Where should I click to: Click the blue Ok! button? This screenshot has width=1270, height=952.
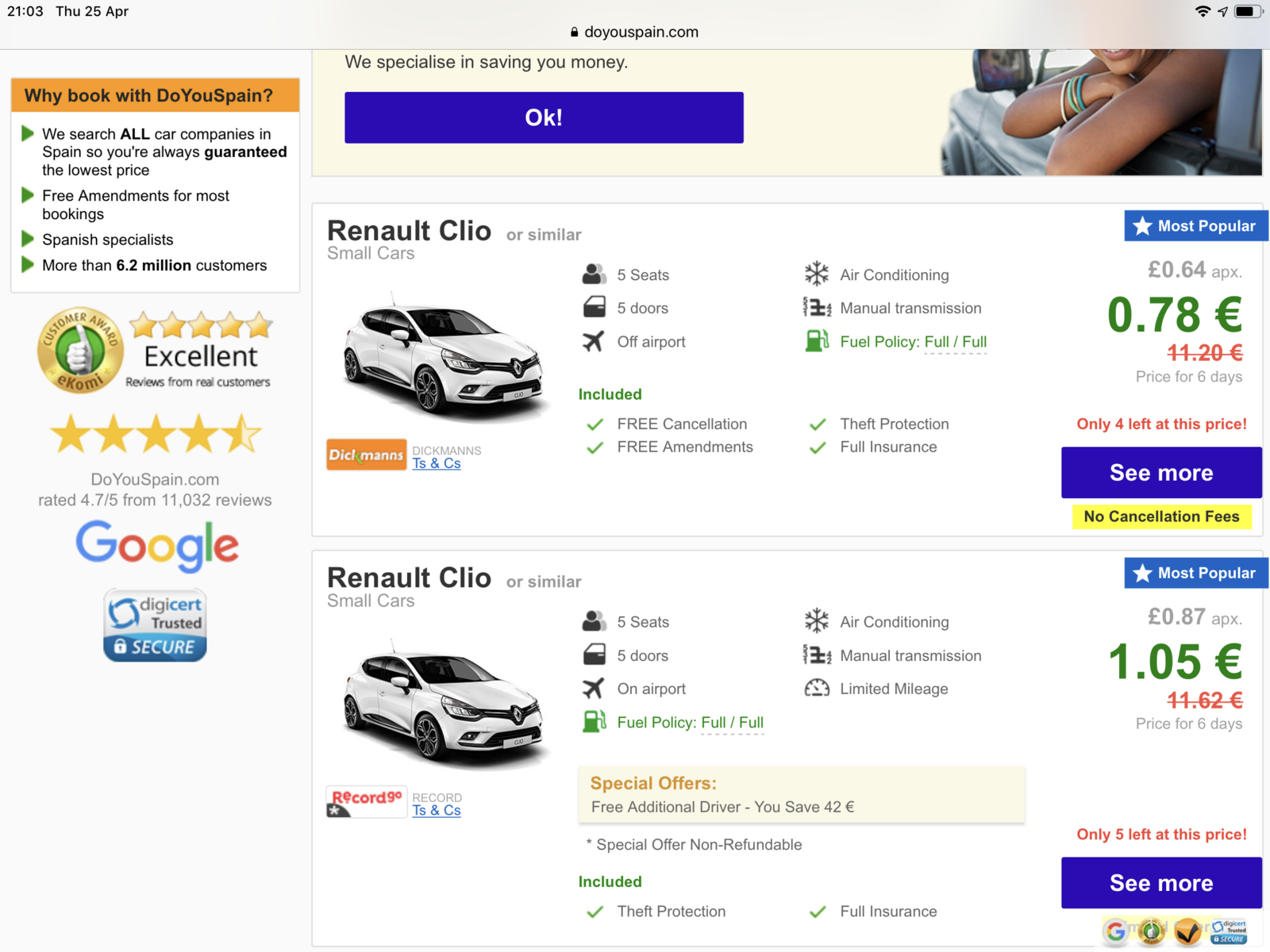click(x=544, y=117)
